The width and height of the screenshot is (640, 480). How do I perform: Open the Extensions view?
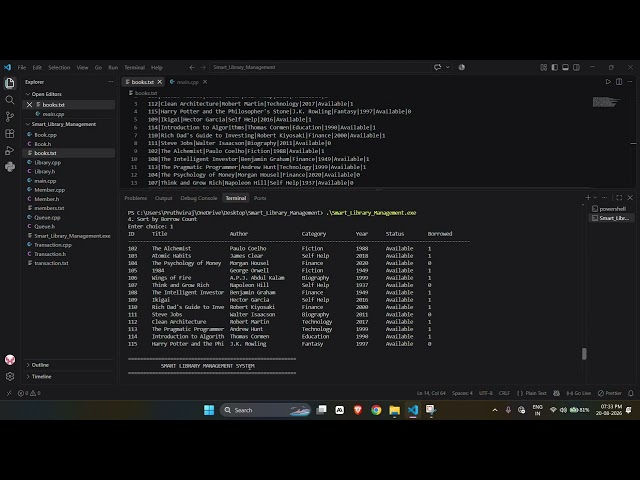tap(10, 133)
